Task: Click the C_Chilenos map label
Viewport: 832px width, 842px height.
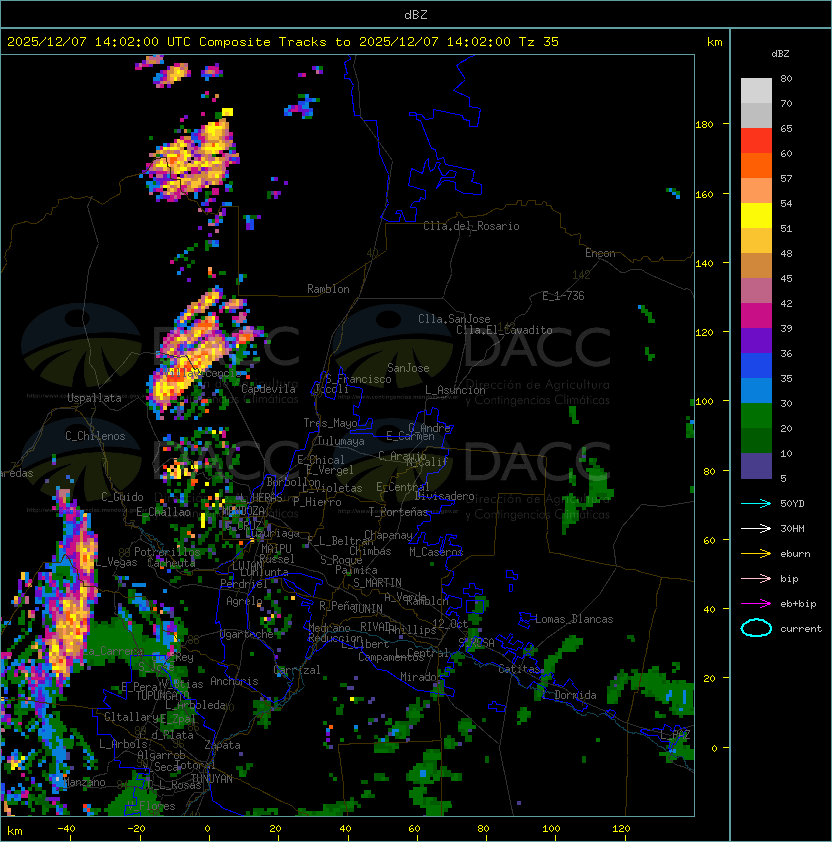Action: pyautogui.click(x=95, y=436)
